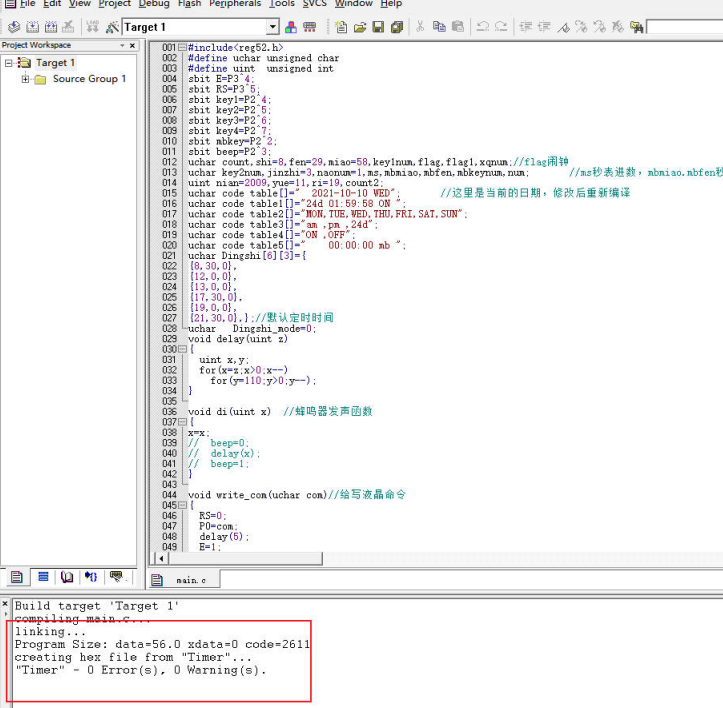
Task: Collapse the delay function fold at line 030
Action: point(182,349)
